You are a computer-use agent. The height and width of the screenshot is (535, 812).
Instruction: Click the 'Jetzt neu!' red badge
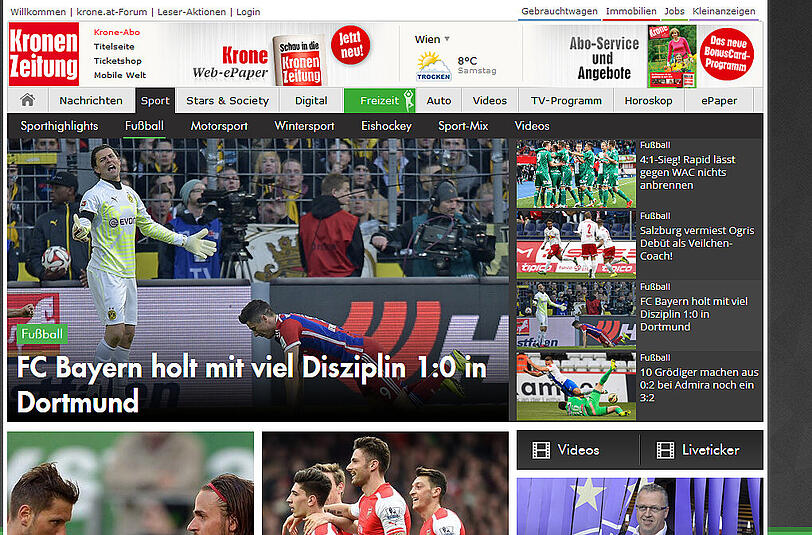pyautogui.click(x=351, y=45)
